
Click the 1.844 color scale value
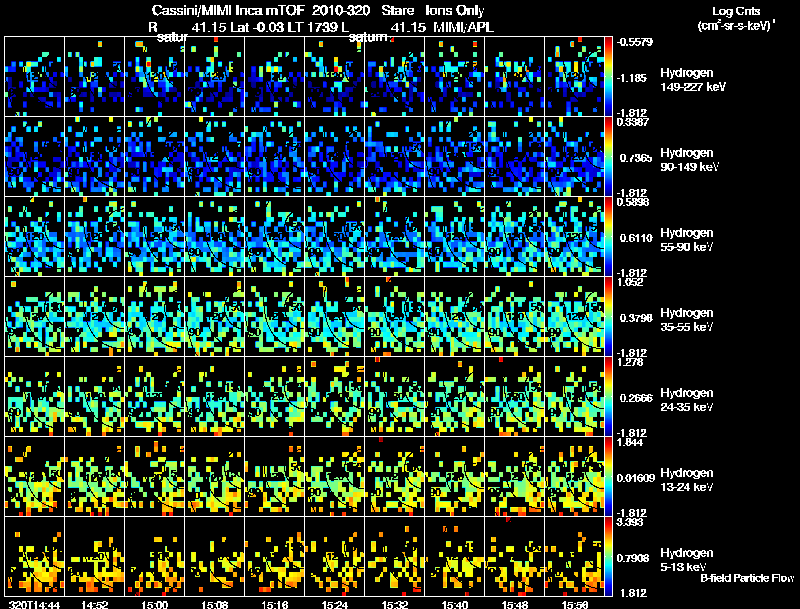pyautogui.click(x=630, y=442)
